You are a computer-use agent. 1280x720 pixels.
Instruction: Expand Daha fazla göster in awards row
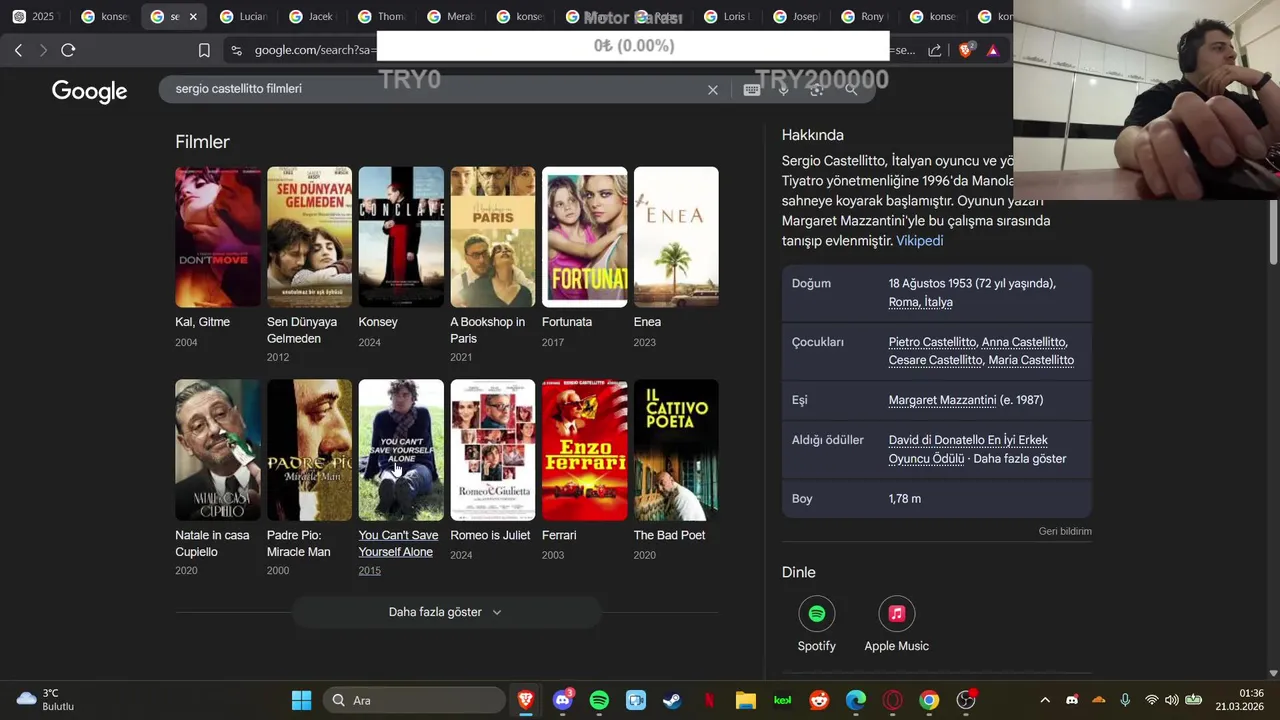click(x=1020, y=459)
